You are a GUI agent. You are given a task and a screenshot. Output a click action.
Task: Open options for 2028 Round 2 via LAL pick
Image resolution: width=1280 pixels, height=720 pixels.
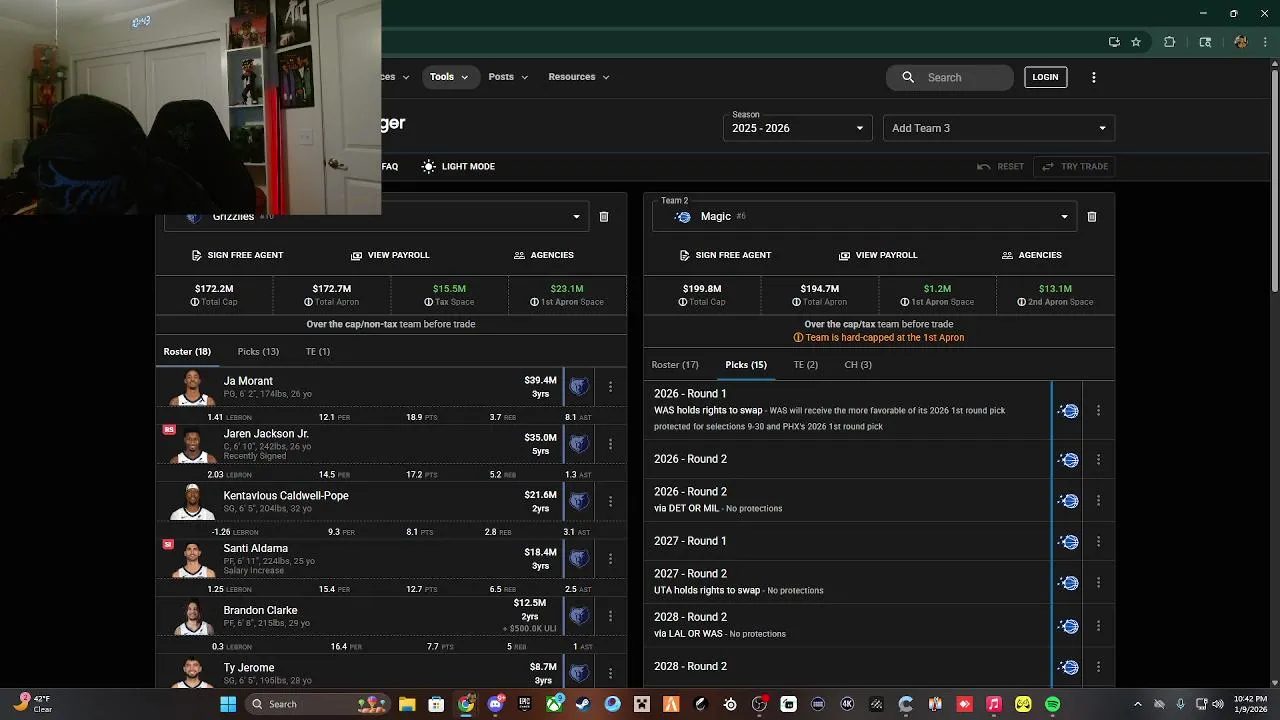tap(1098, 626)
